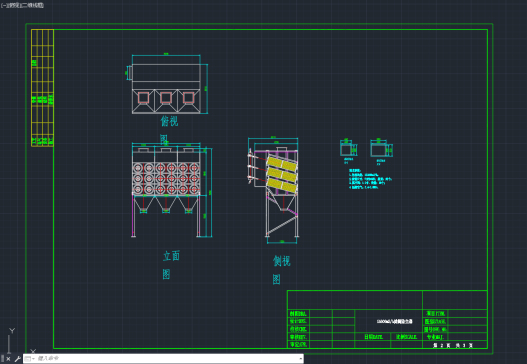Select the top plan view drawing of the dust collector
The image size is (527, 364).
(166, 84)
